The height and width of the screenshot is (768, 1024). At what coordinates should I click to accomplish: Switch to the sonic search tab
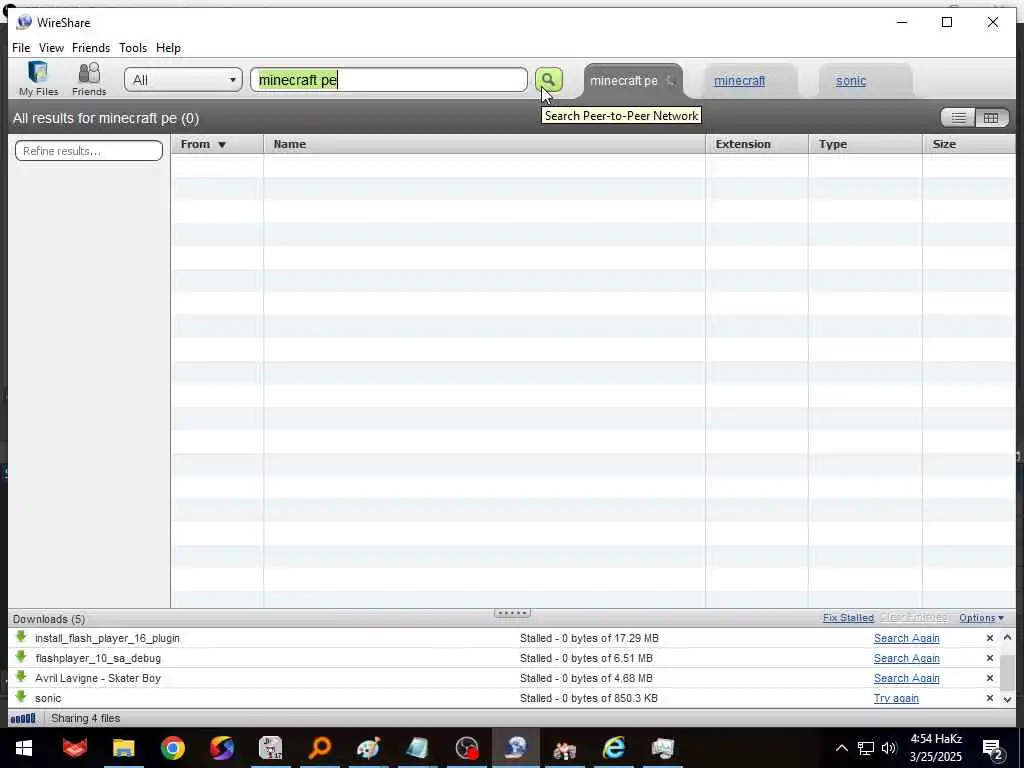(x=850, y=80)
